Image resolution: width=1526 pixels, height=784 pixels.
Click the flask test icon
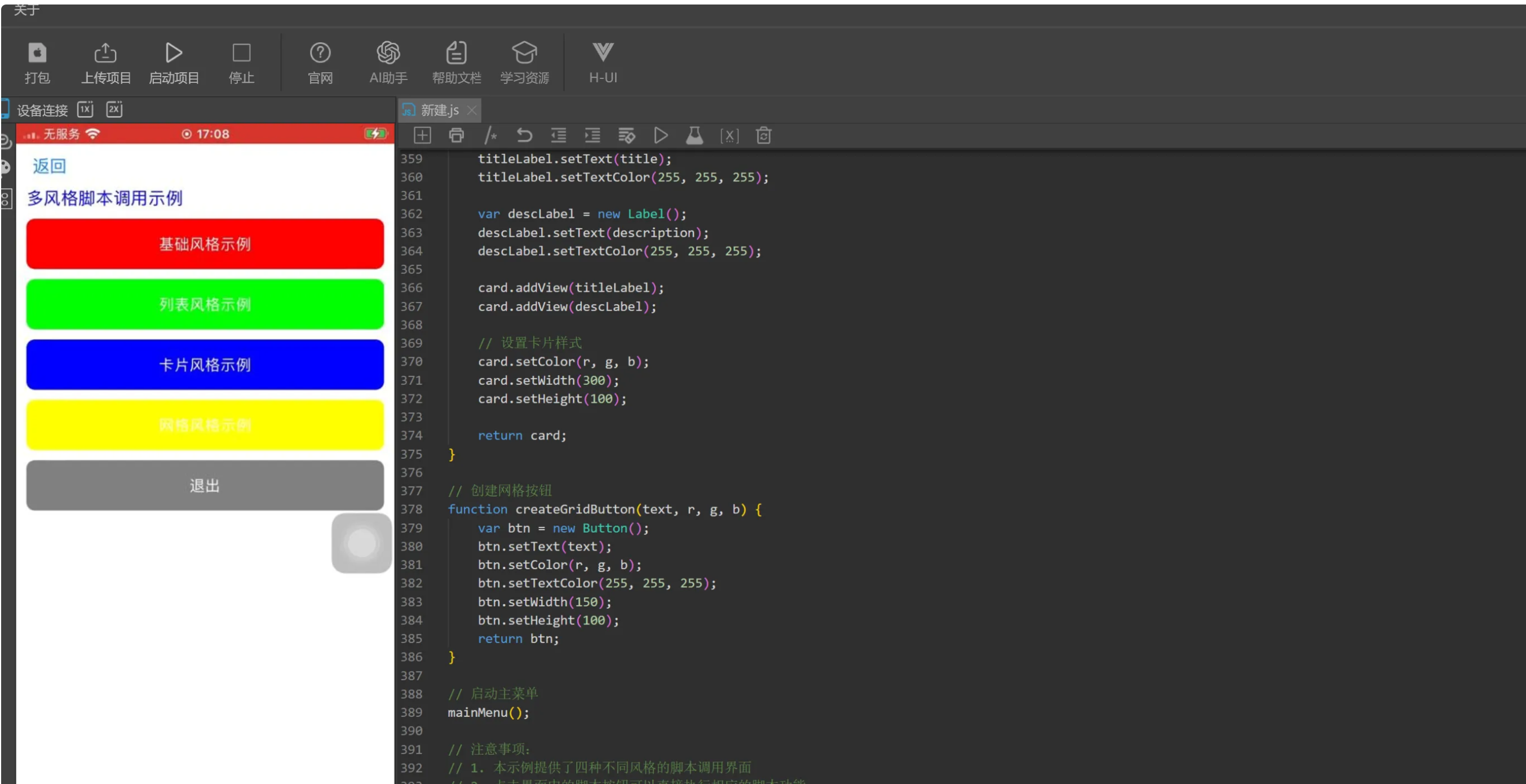(695, 136)
